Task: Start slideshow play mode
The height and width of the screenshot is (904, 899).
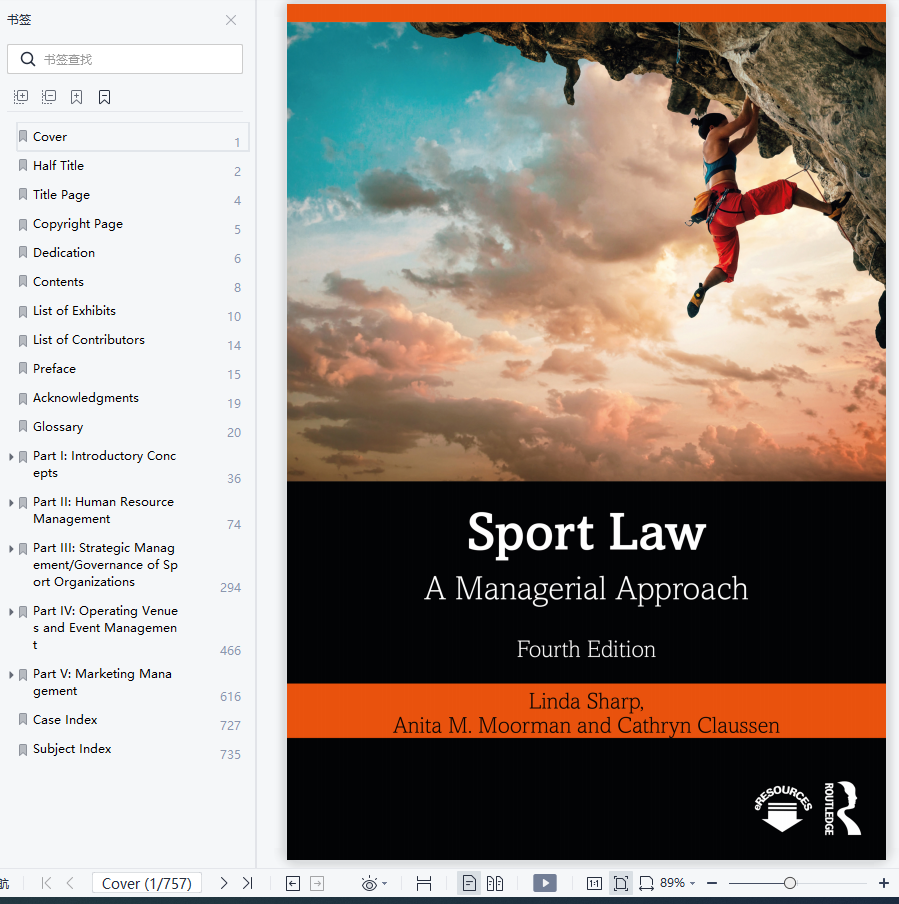Action: coord(545,883)
